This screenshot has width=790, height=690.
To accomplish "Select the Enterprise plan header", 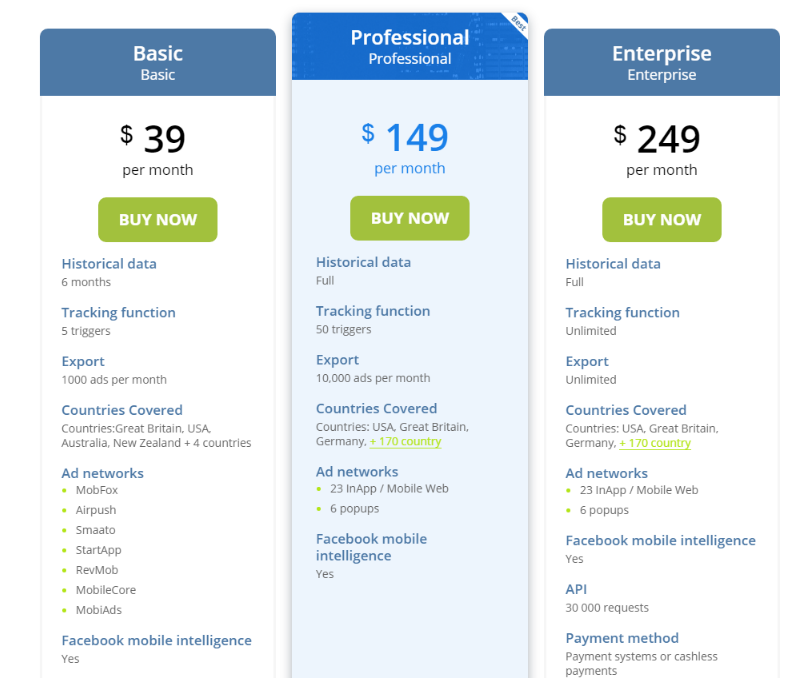I will pyautogui.click(x=662, y=62).
